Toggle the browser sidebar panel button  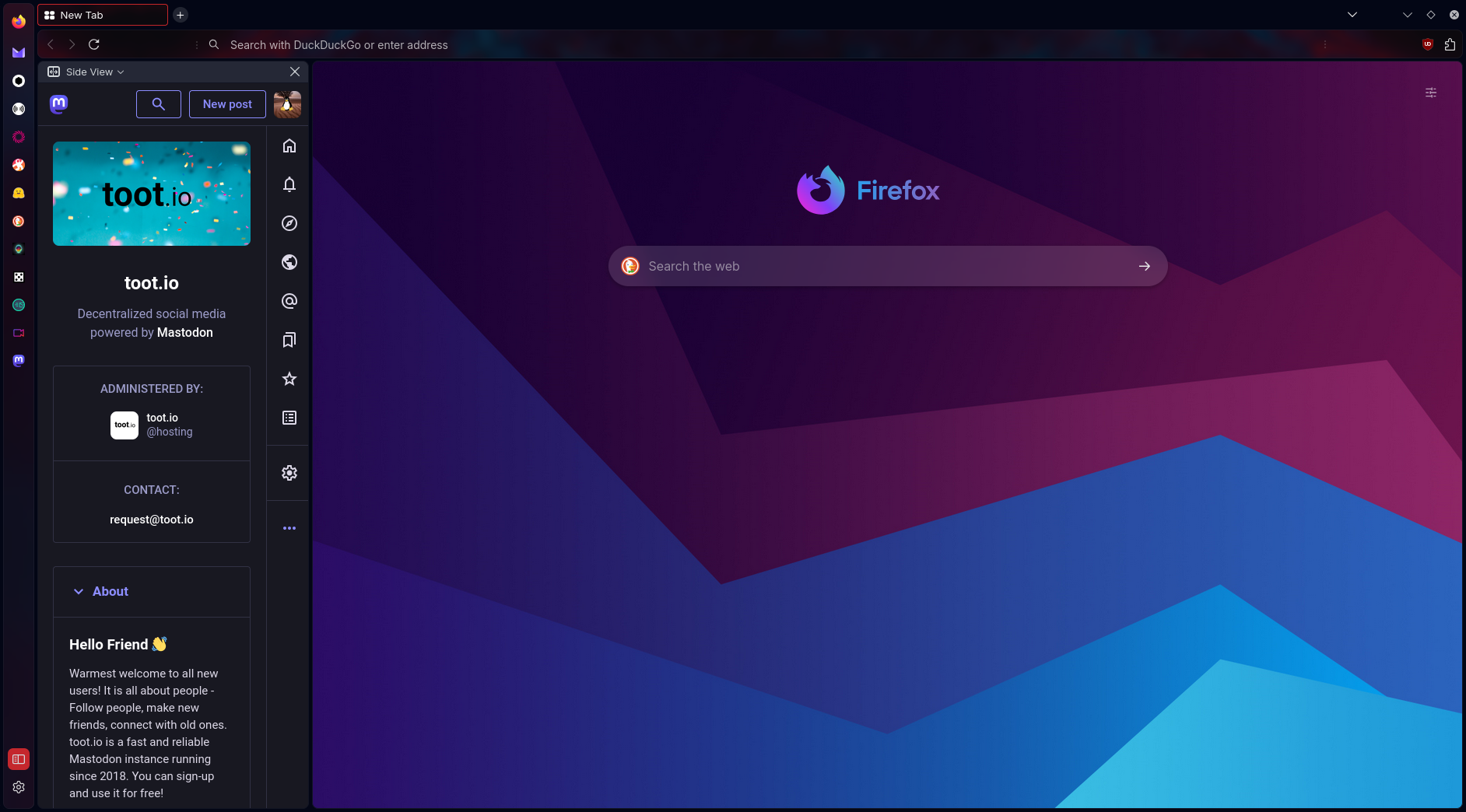click(x=19, y=759)
